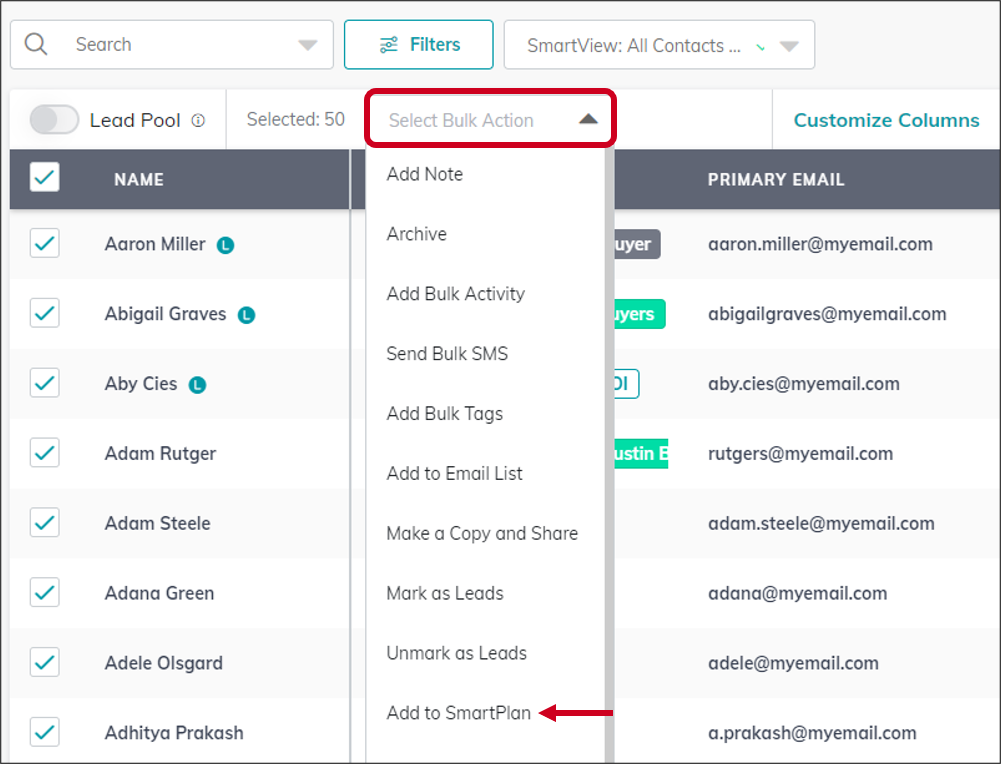Open Adam Rutger contact name

tap(160, 454)
